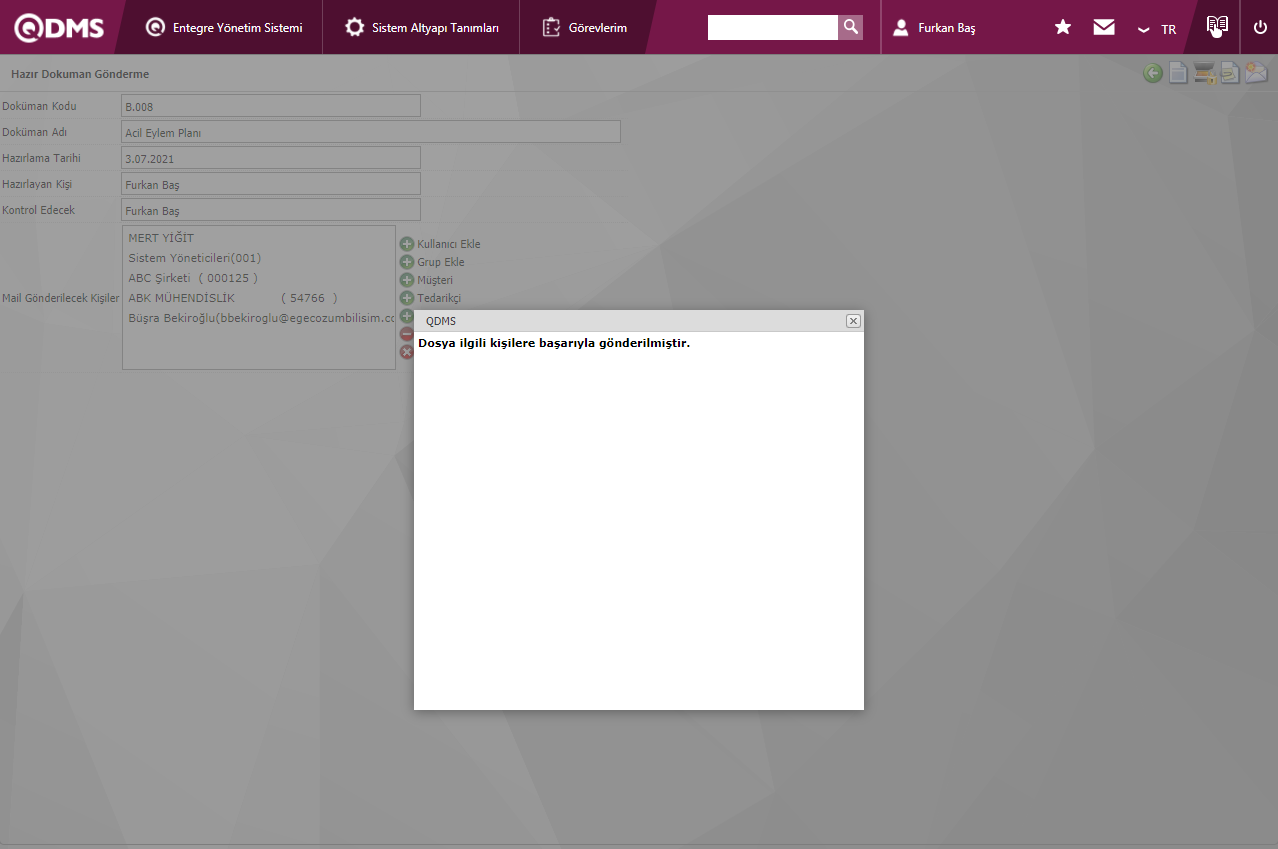Screen dimensions: 1278x849
Task: Click plus icon beside Müşteri
Action: (x=407, y=280)
